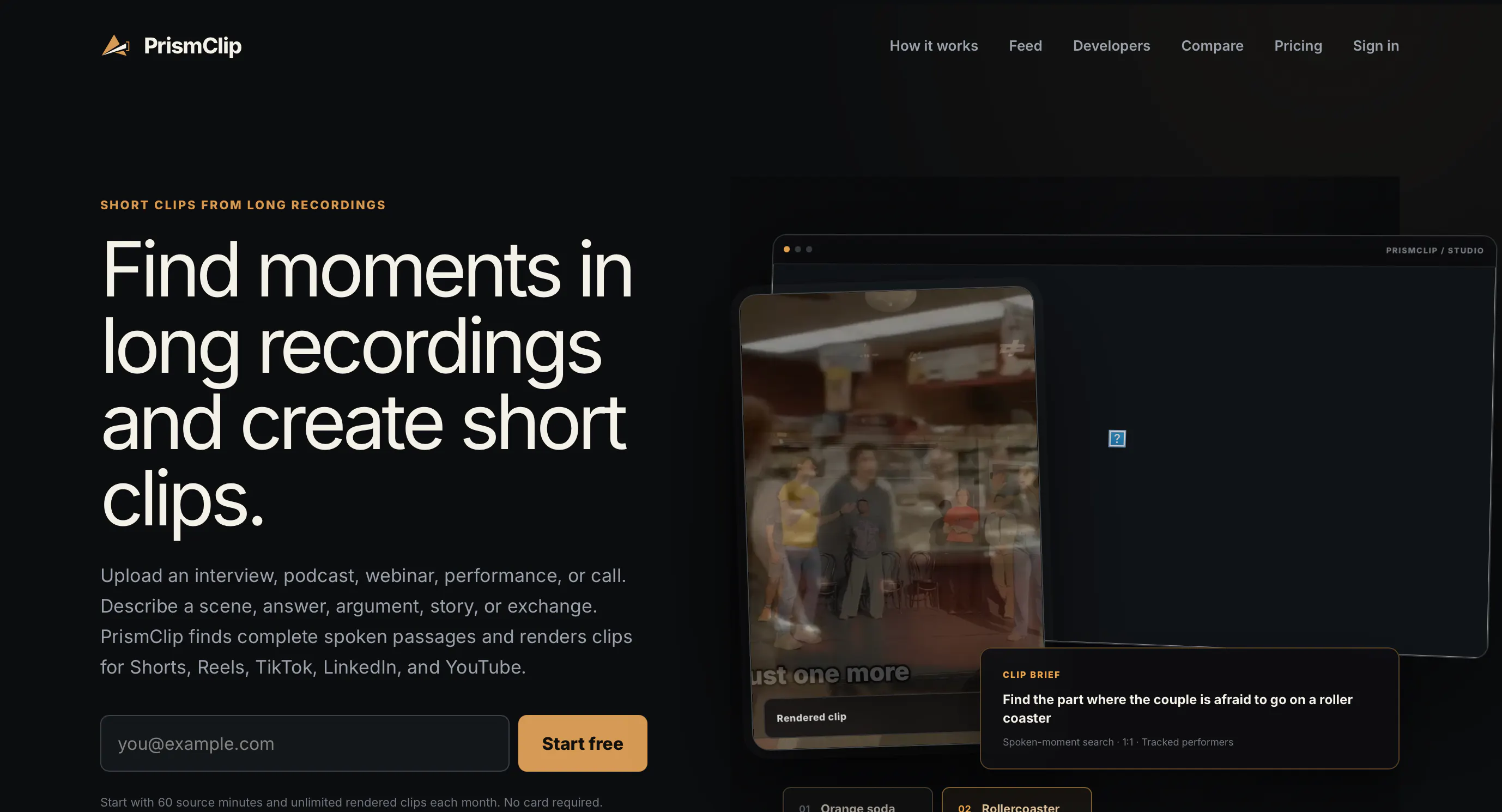Image resolution: width=1502 pixels, height=812 pixels.
Task: Click 'Spoken-moment search · 1:1 · Tracked performers' text
Action: (1118, 742)
